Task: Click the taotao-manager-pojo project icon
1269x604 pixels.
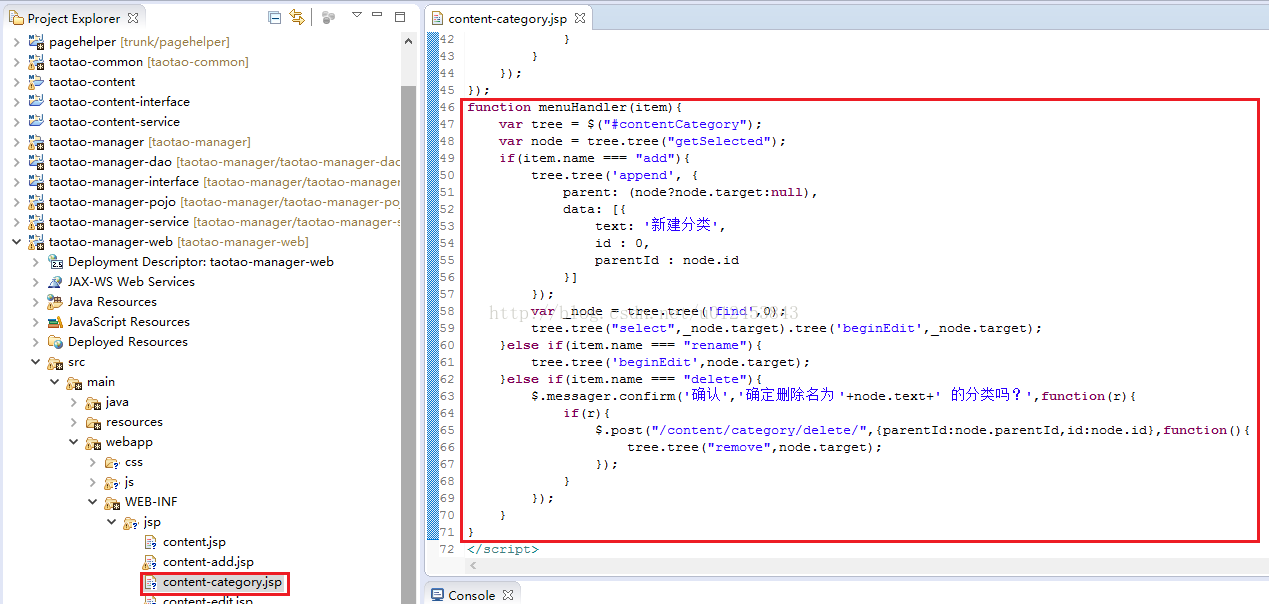Action: 36,202
